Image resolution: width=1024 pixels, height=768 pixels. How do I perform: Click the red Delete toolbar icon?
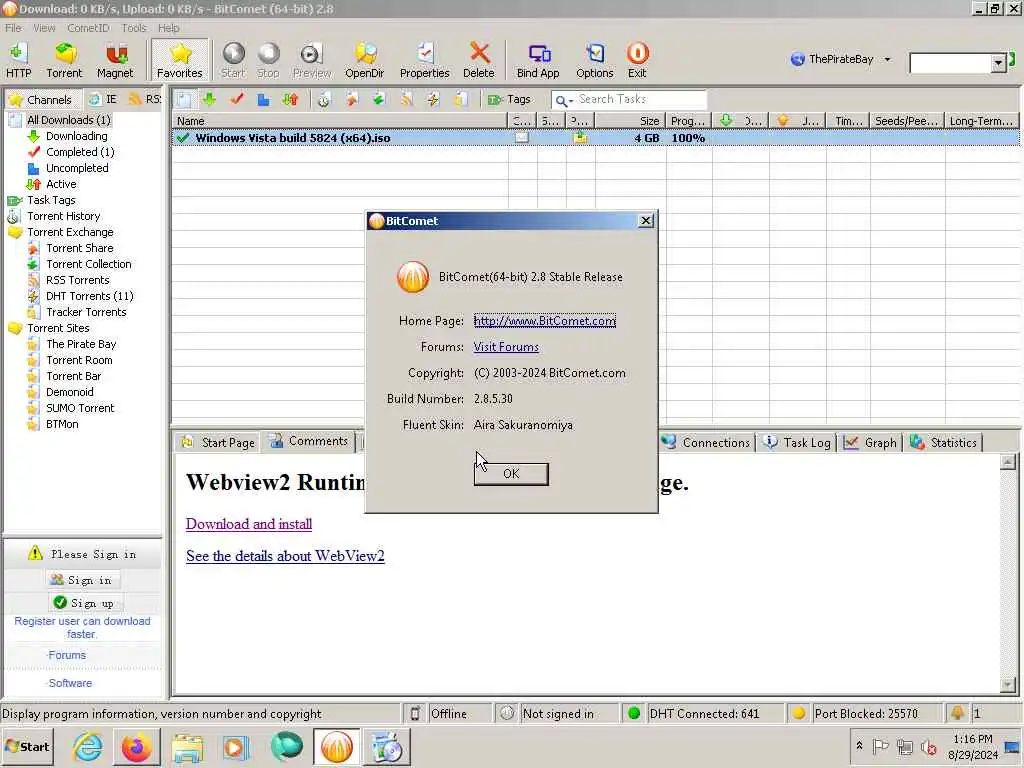click(x=479, y=60)
